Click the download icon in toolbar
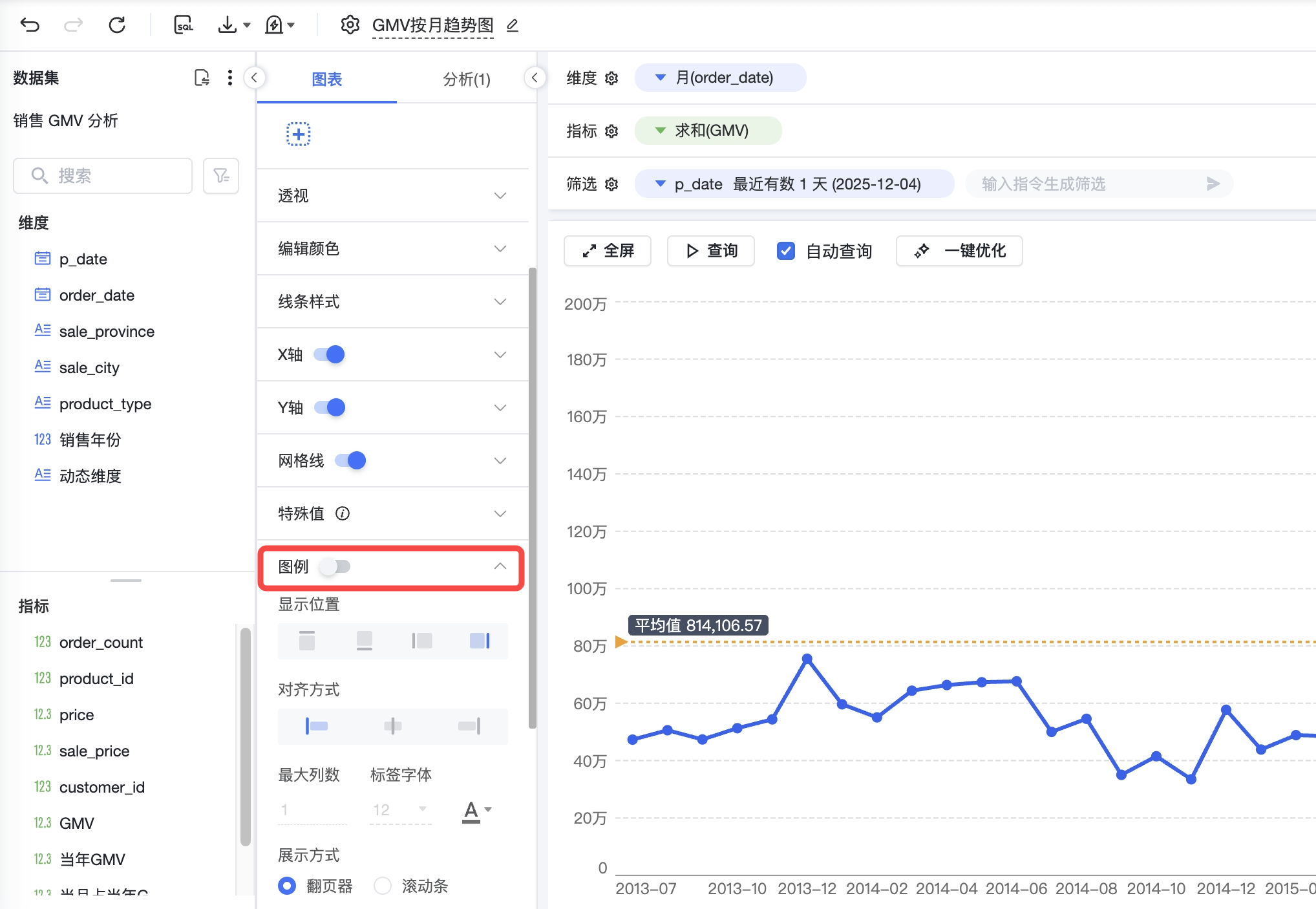This screenshot has height=909, width=1316. [x=228, y=25]
